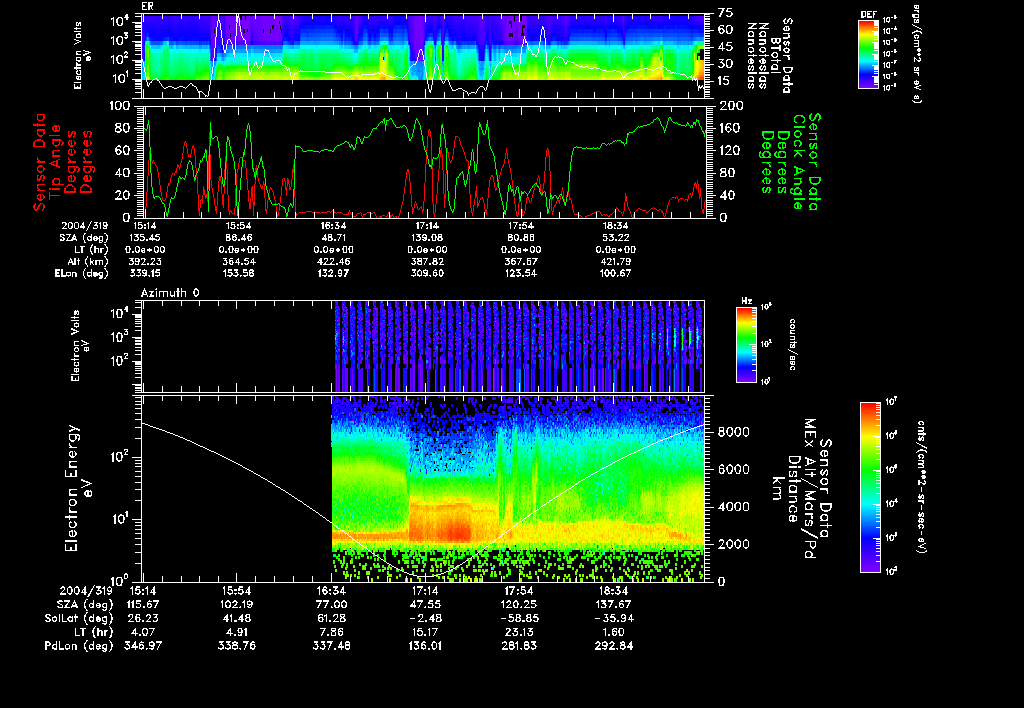This screenshot has width=1024, height=708.
Task: Click the 'BTotal' axis label
Action: pos(776,53)
